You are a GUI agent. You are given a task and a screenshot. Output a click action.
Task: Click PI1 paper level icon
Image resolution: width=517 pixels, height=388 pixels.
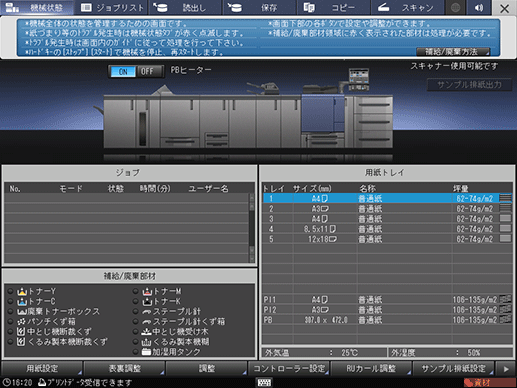(x=505, y=299)
